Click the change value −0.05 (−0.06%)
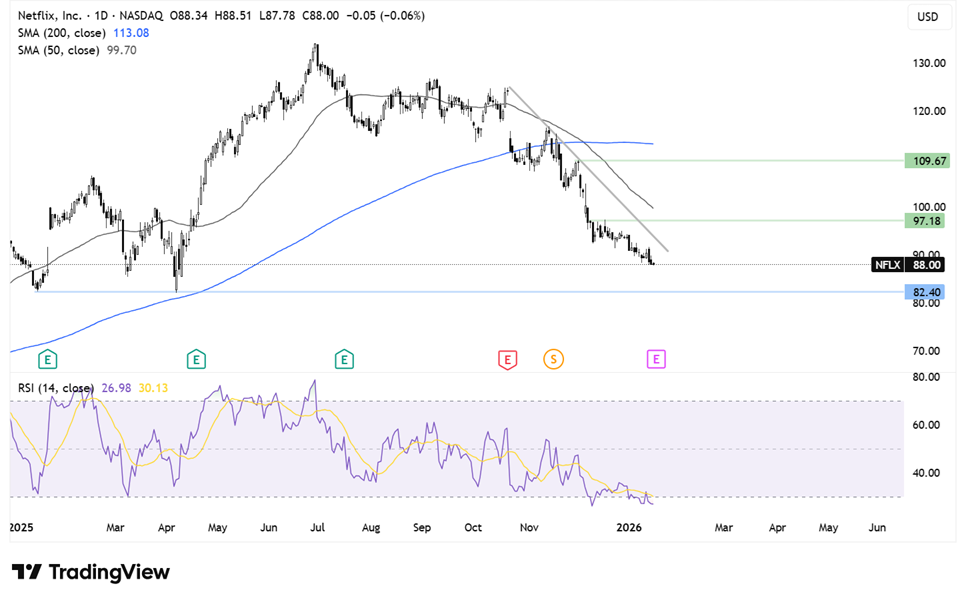This screenshot has height=598, width=966. pos(385,15)
